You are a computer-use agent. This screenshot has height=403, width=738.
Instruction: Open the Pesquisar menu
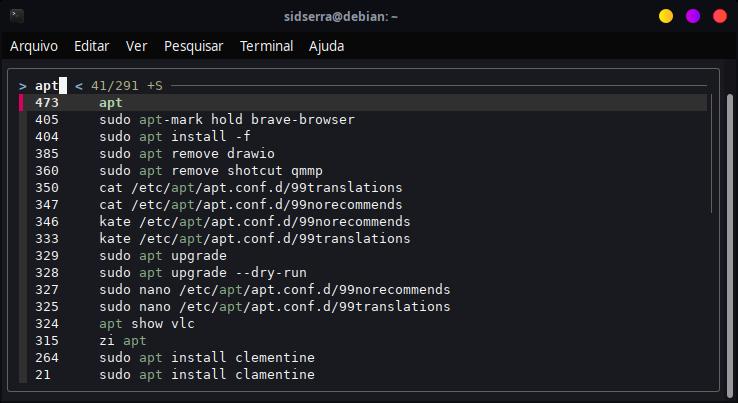194,46
